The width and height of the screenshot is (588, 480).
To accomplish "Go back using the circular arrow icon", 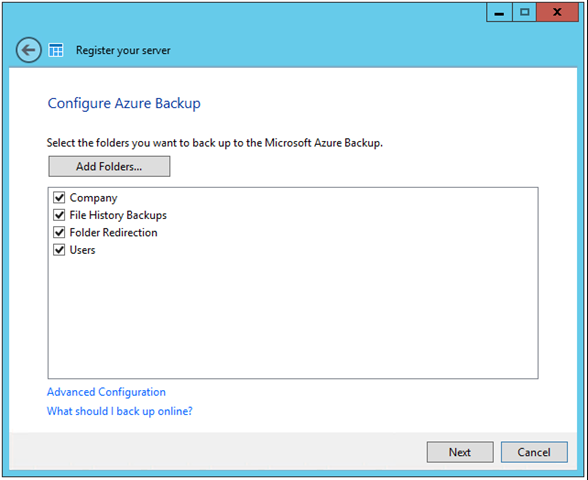I will (28, 50).
